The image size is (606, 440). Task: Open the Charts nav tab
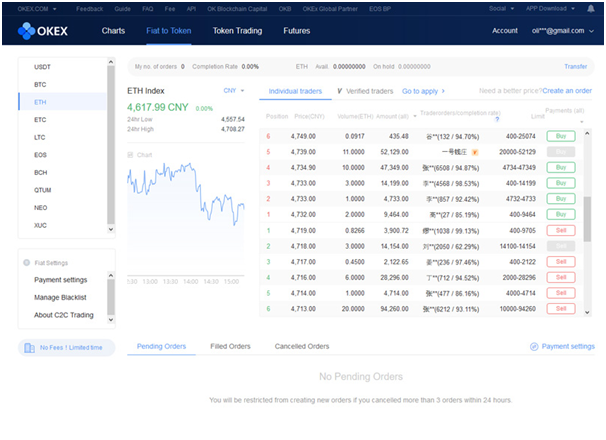(x=113, y=31)
